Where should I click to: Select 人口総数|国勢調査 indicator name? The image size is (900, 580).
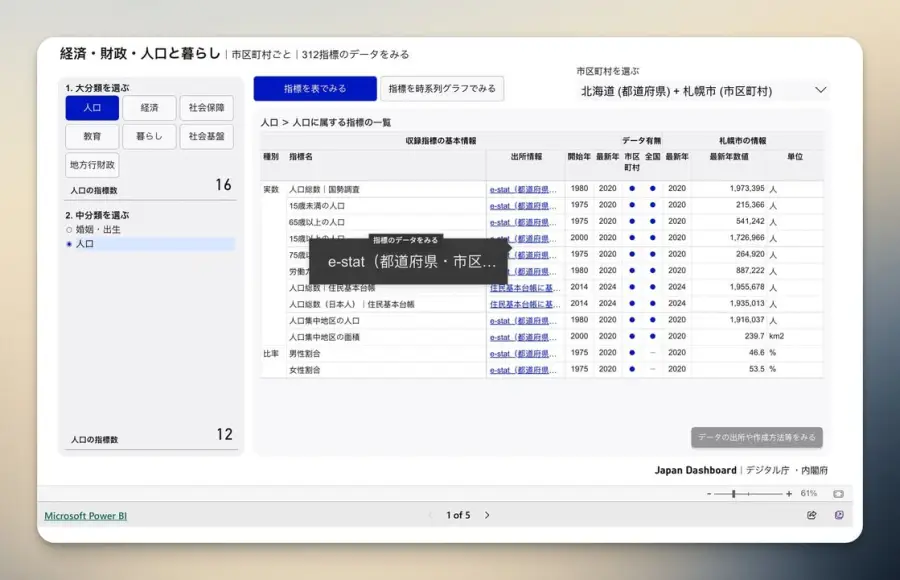pos(324,190)
